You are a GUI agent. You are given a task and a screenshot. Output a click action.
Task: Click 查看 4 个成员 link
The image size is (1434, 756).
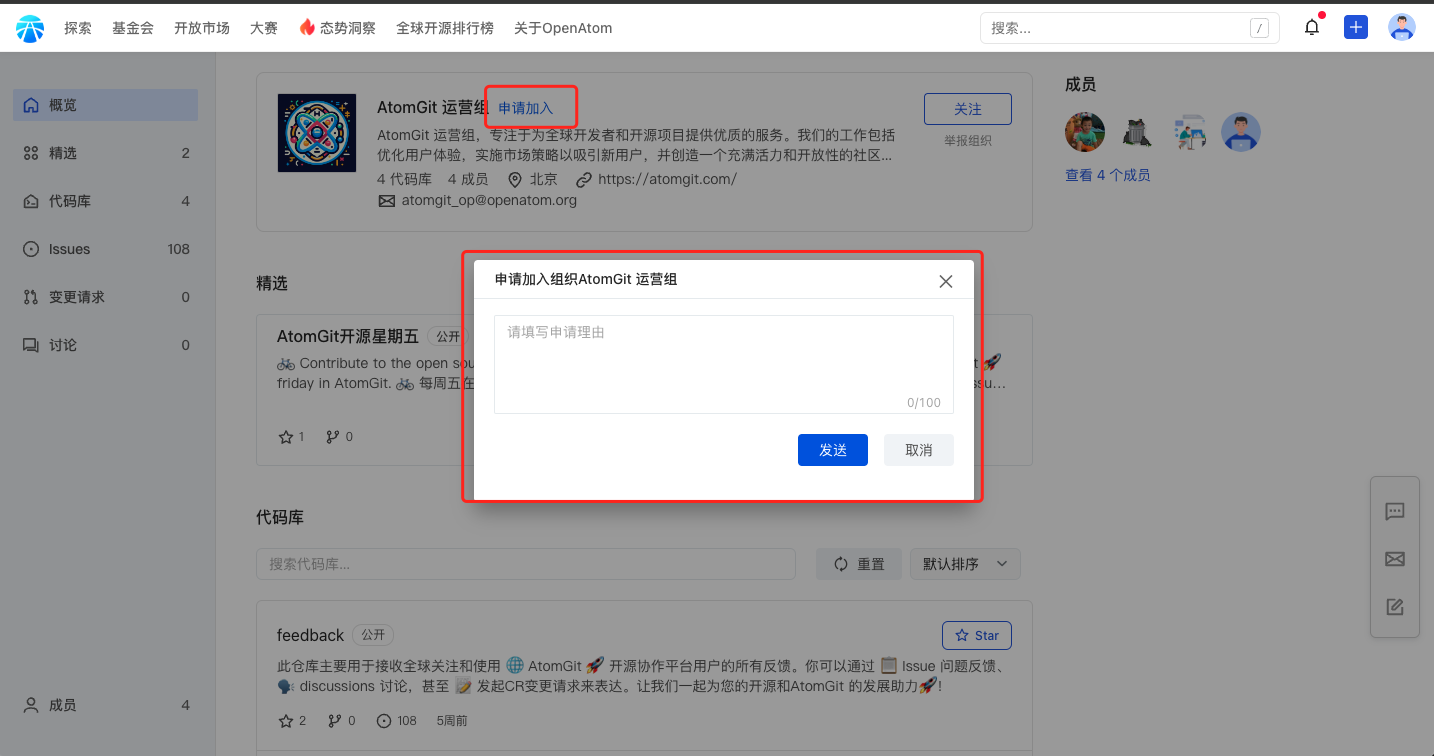coord(1108,175)
